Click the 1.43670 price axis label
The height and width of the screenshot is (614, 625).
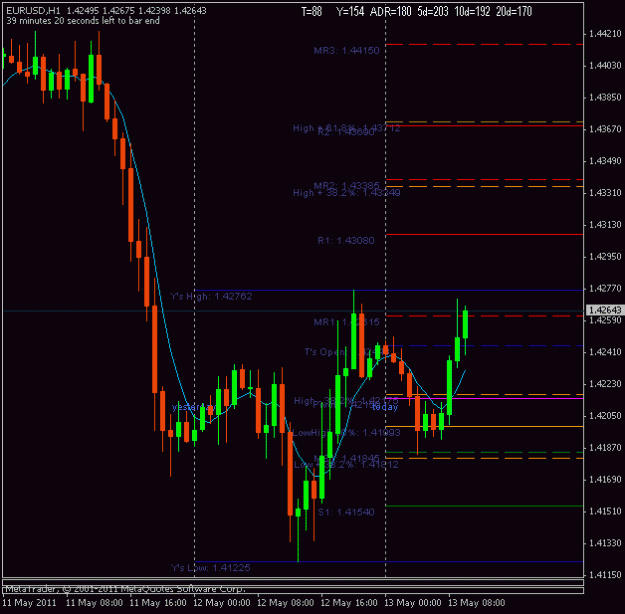pos(605,129)
